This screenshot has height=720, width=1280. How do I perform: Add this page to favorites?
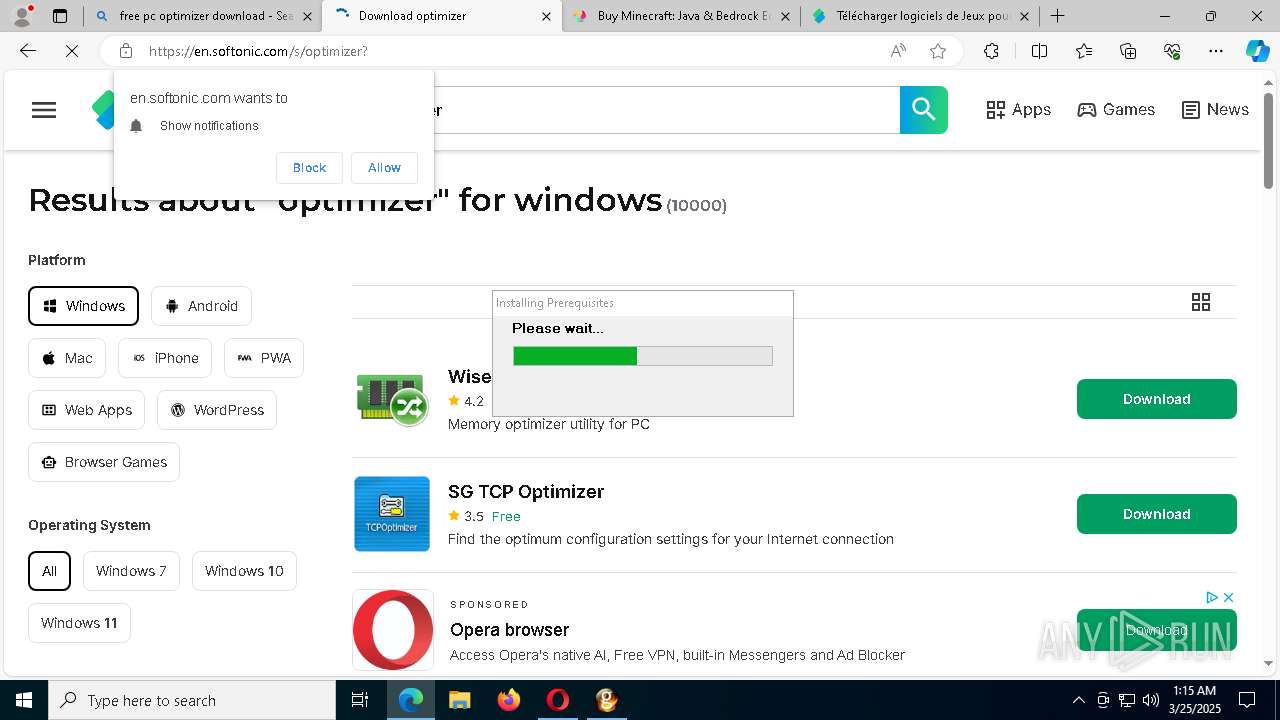click(938, 51)
